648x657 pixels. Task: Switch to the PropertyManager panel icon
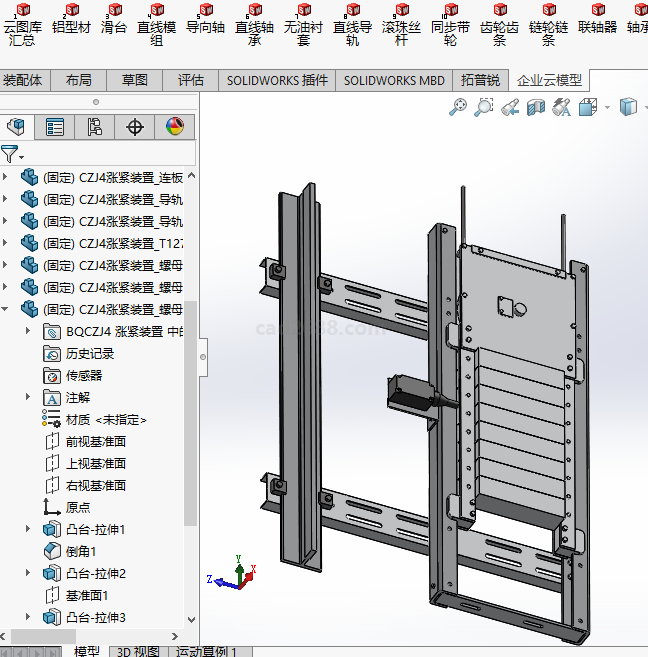tap(55, 127)
